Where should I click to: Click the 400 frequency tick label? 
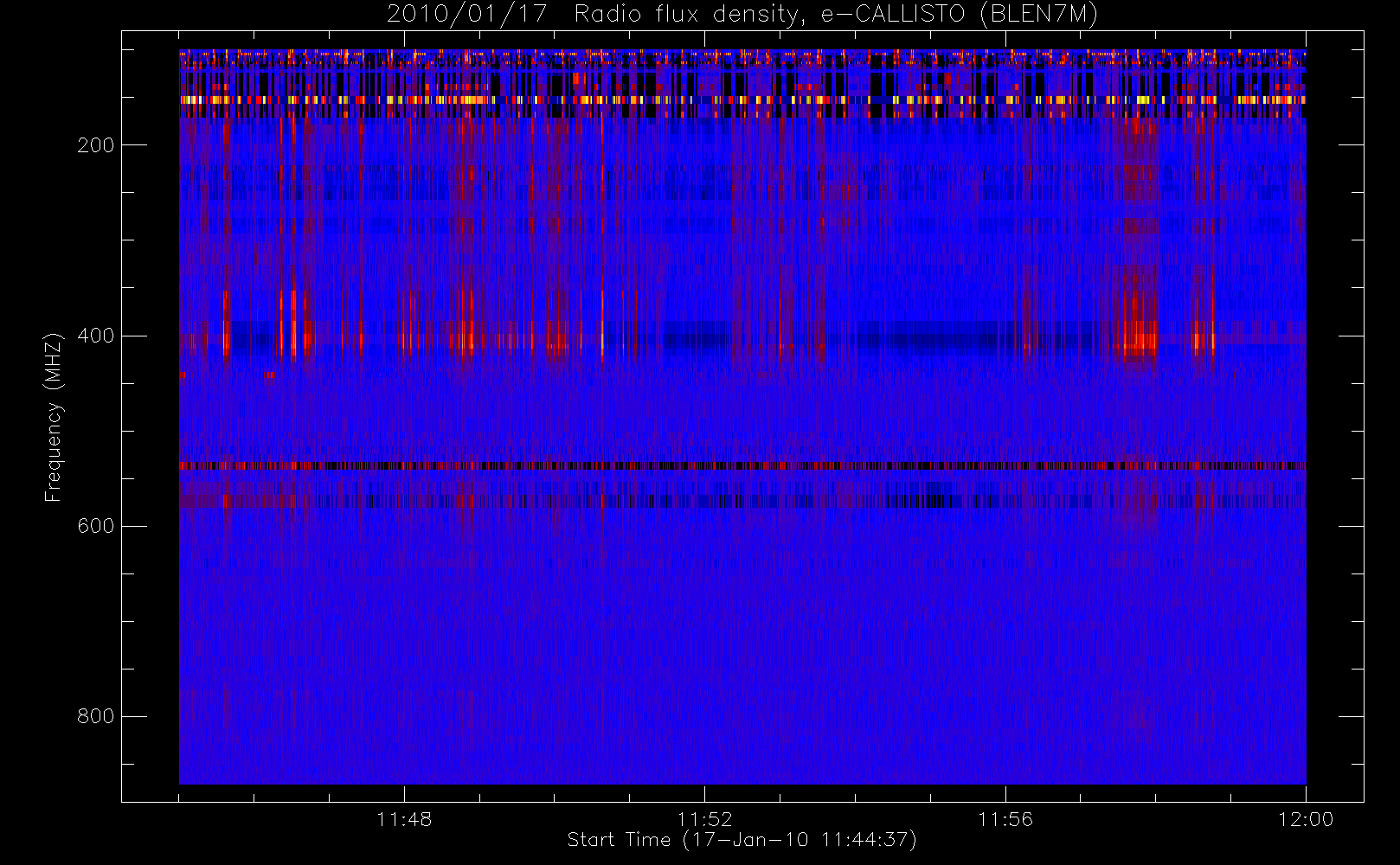[95, 336]
